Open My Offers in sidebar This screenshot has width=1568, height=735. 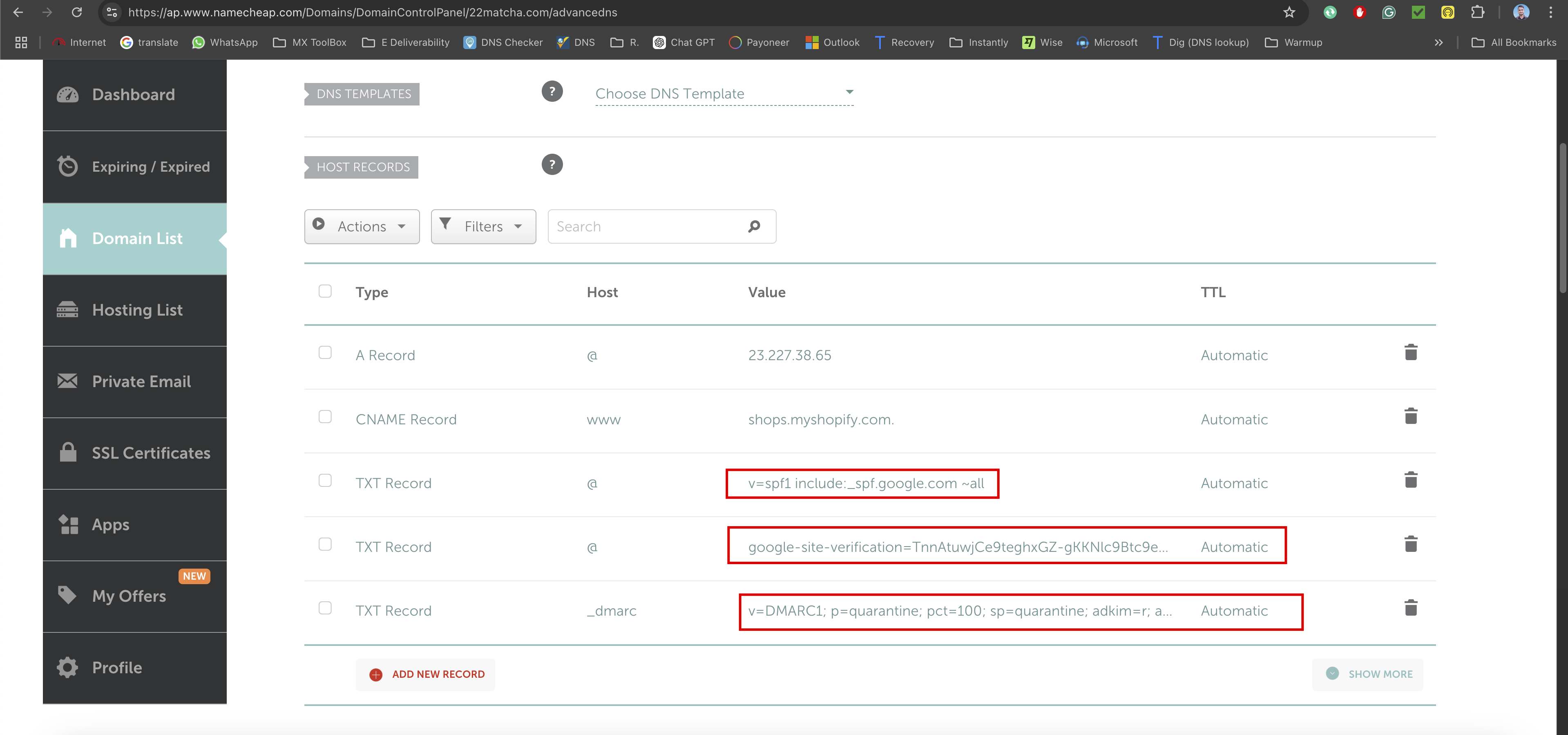click(134, 596)
